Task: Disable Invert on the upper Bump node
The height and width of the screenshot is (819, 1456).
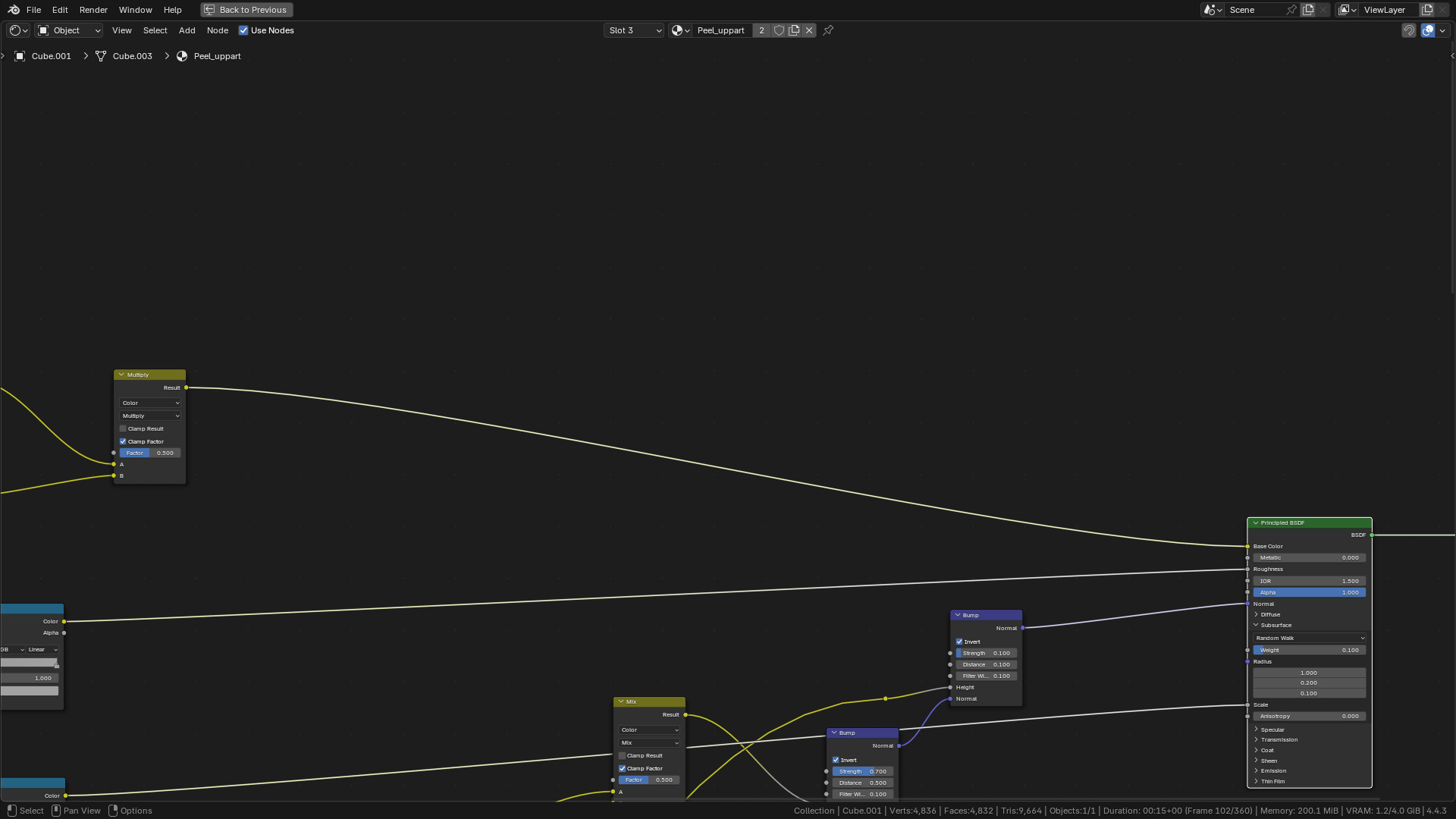Action: click(x=959, y=642)
